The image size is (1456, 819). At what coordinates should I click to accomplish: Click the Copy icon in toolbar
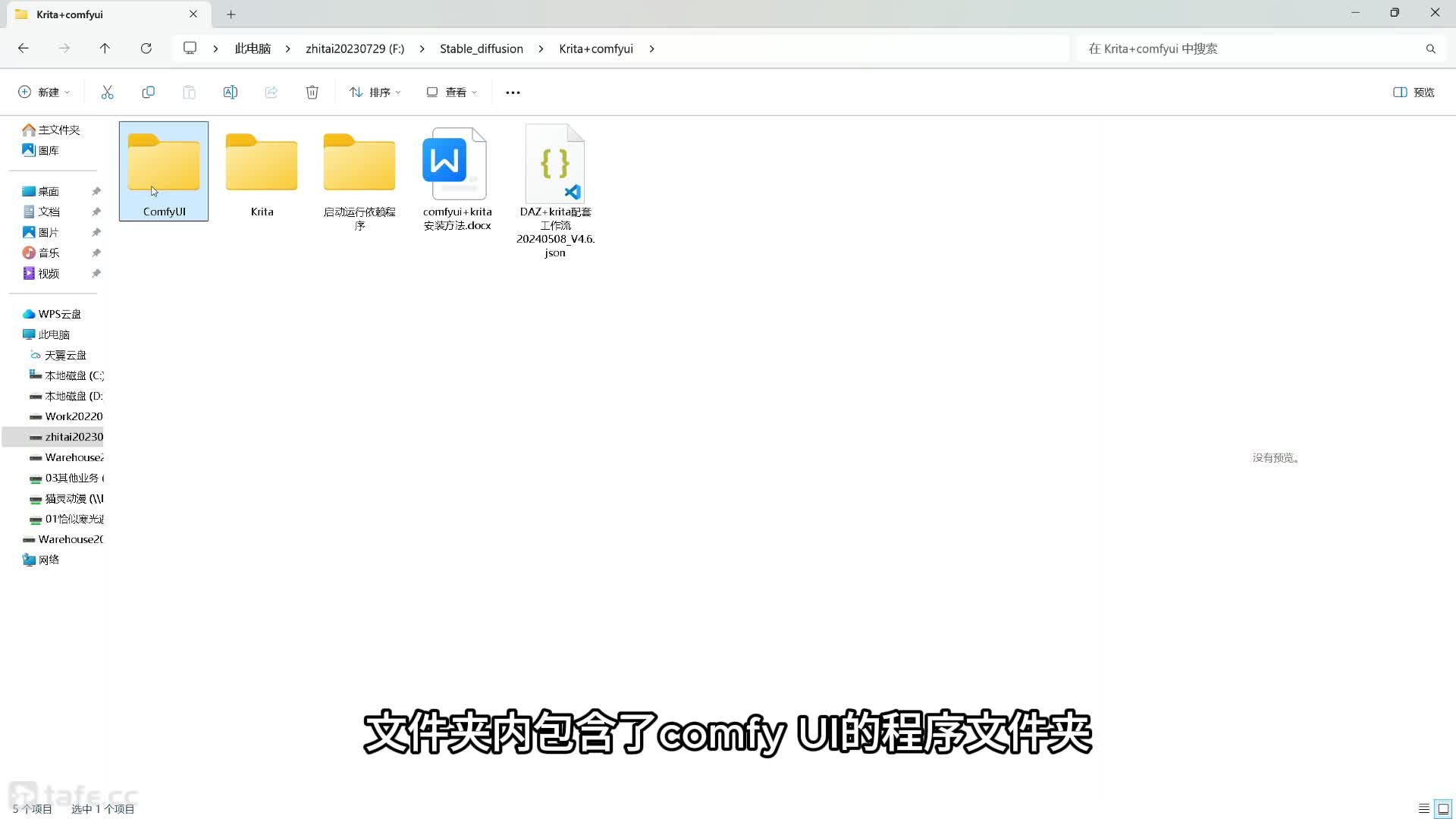click(x=148, y=92)
